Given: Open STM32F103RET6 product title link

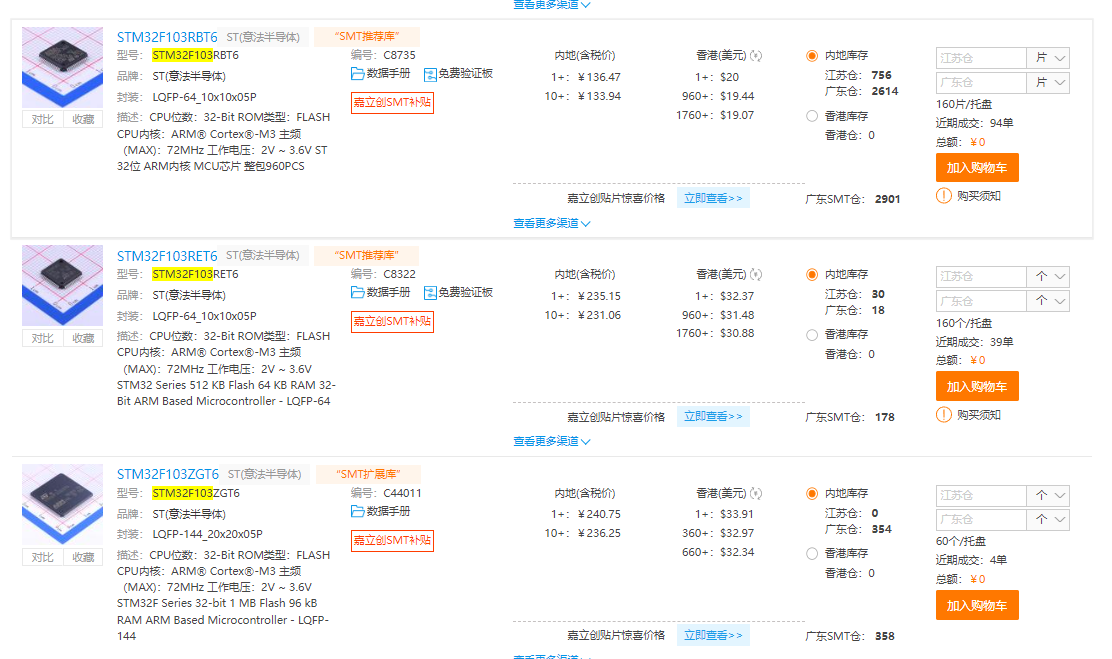Looking at the screenshot, I should [x=167, y=256].
